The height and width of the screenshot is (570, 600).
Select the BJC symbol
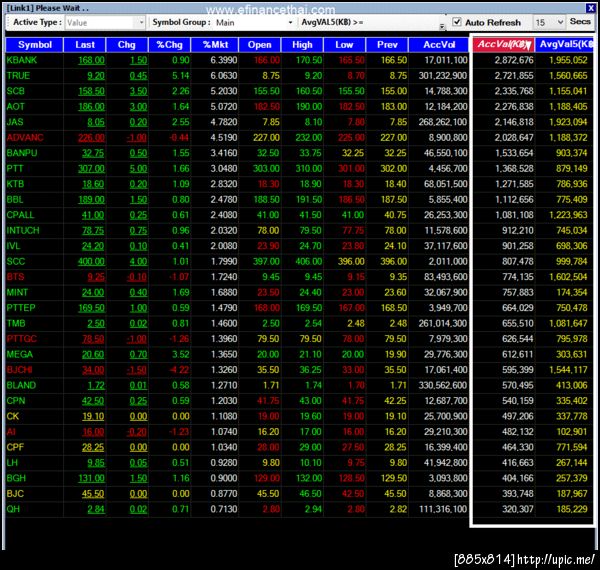click(x=15, y=494)
